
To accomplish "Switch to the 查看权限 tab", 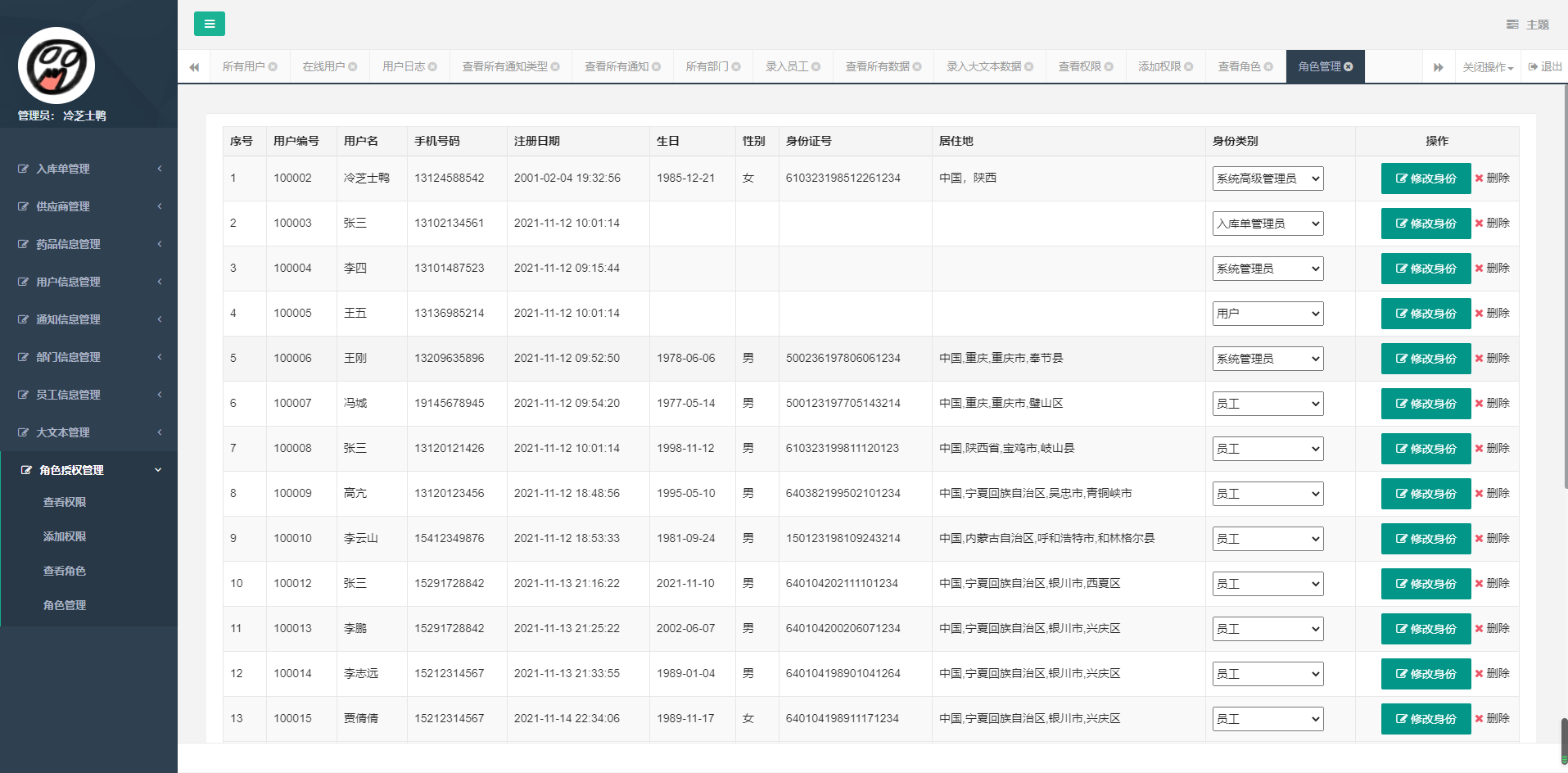I will pos(1085,66).
